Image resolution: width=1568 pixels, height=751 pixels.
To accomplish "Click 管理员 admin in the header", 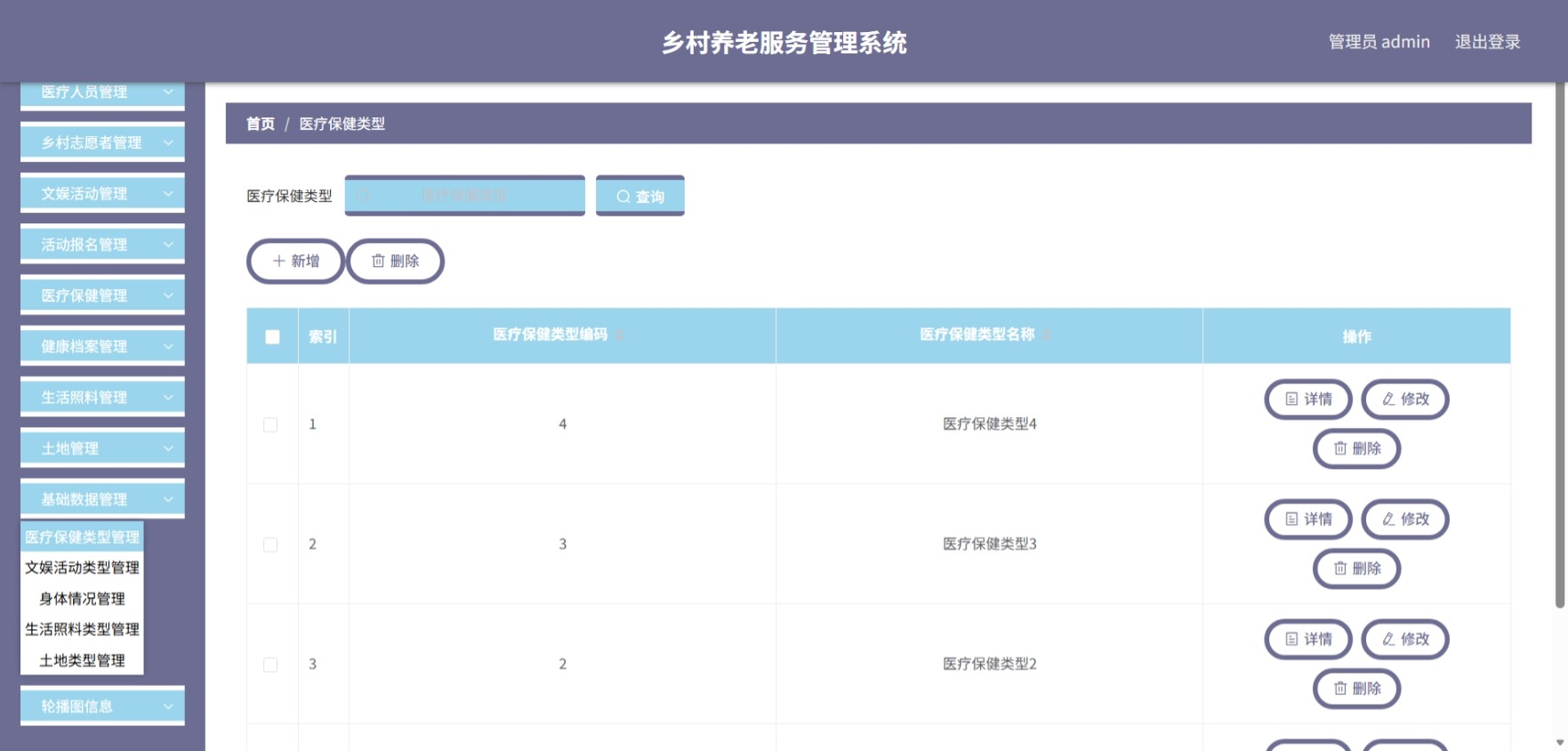I will tap(1379, 42).
